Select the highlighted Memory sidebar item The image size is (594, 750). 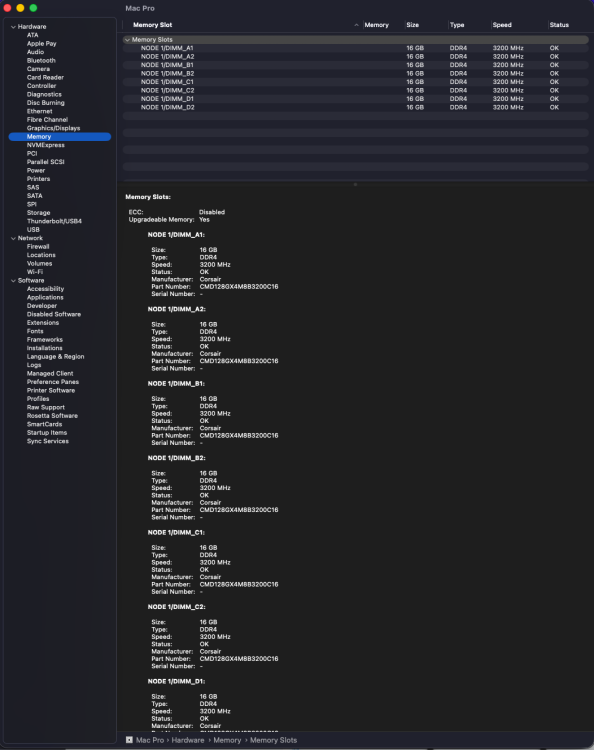(60, 137)
